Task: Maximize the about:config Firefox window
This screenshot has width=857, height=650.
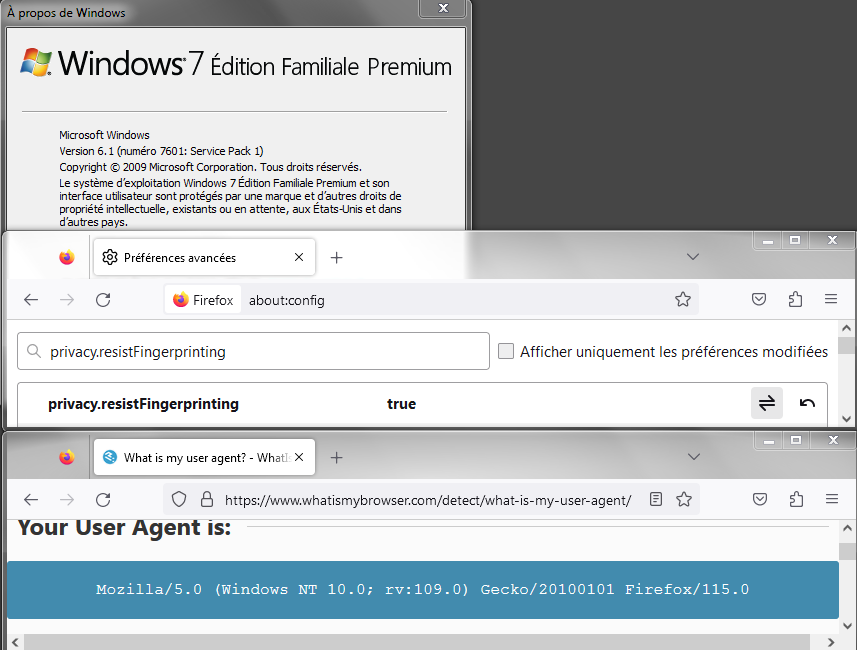Action: [x=795, y=240]
